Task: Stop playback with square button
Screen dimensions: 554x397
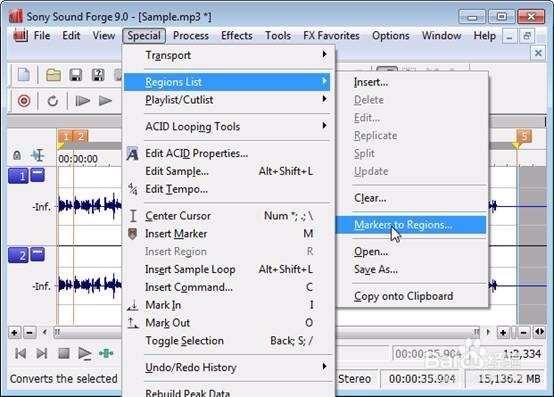Action: (64, 353)
